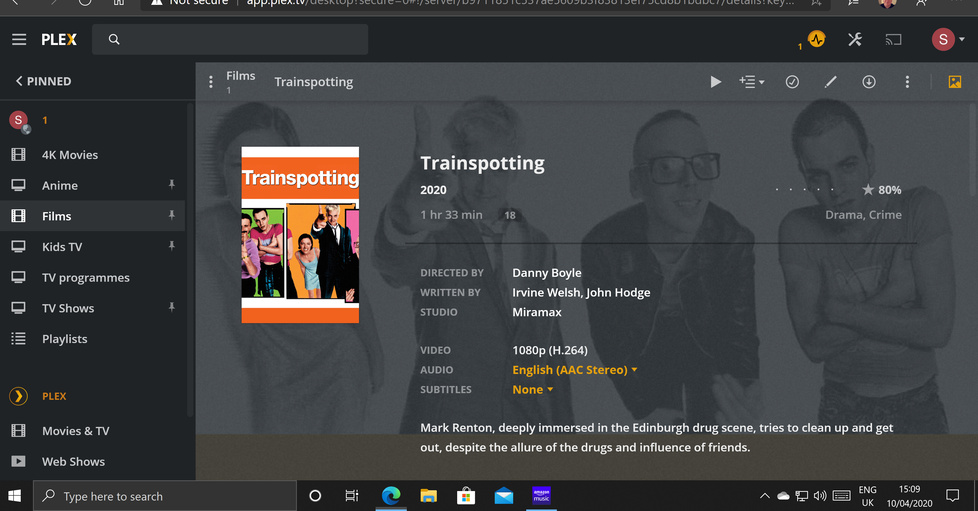Click the Trainspotting poster thumbnail
This screenshot has height=511, width=978.
coord(300,235)
